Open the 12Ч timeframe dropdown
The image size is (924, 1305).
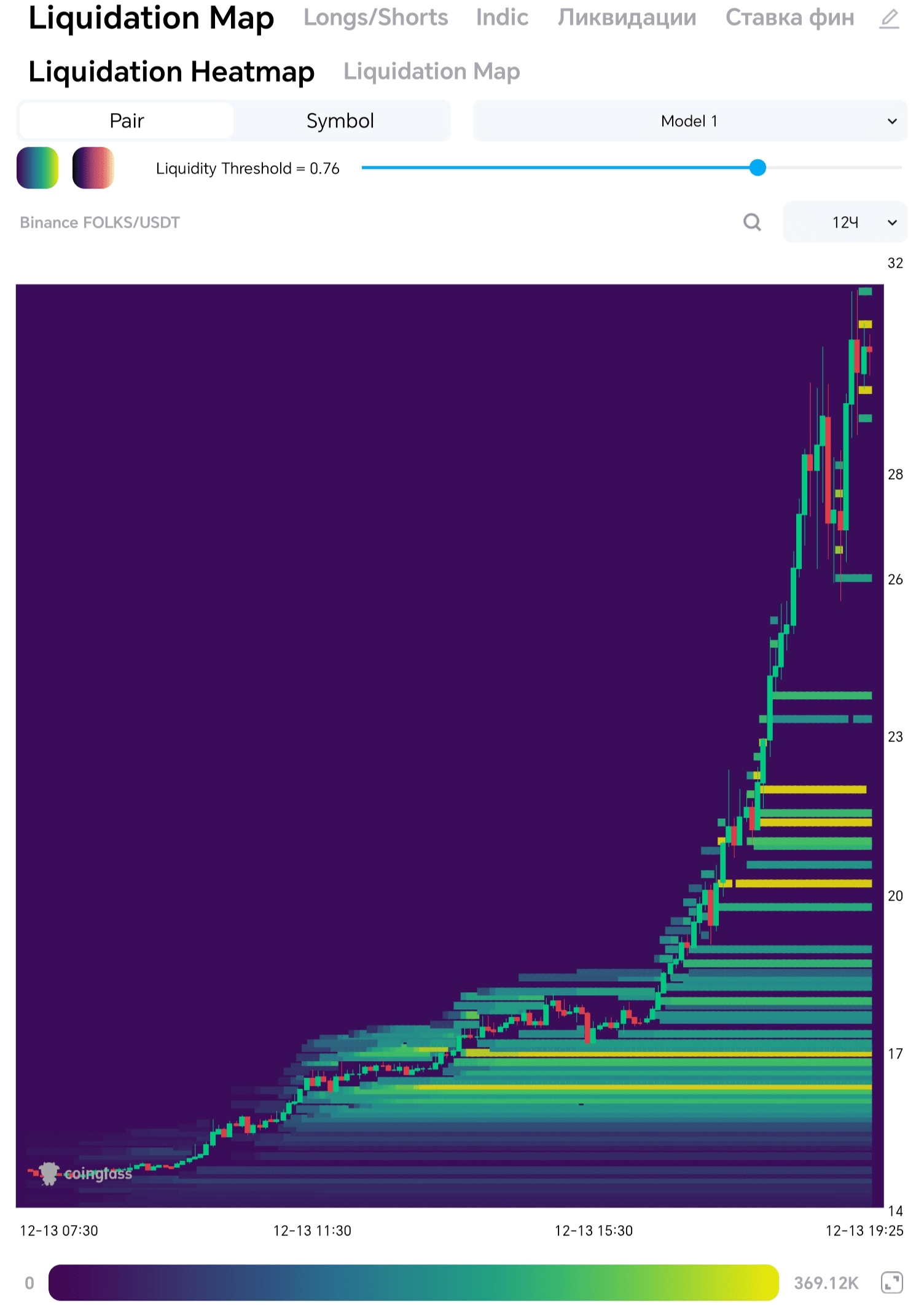click(x=845, y=222)
